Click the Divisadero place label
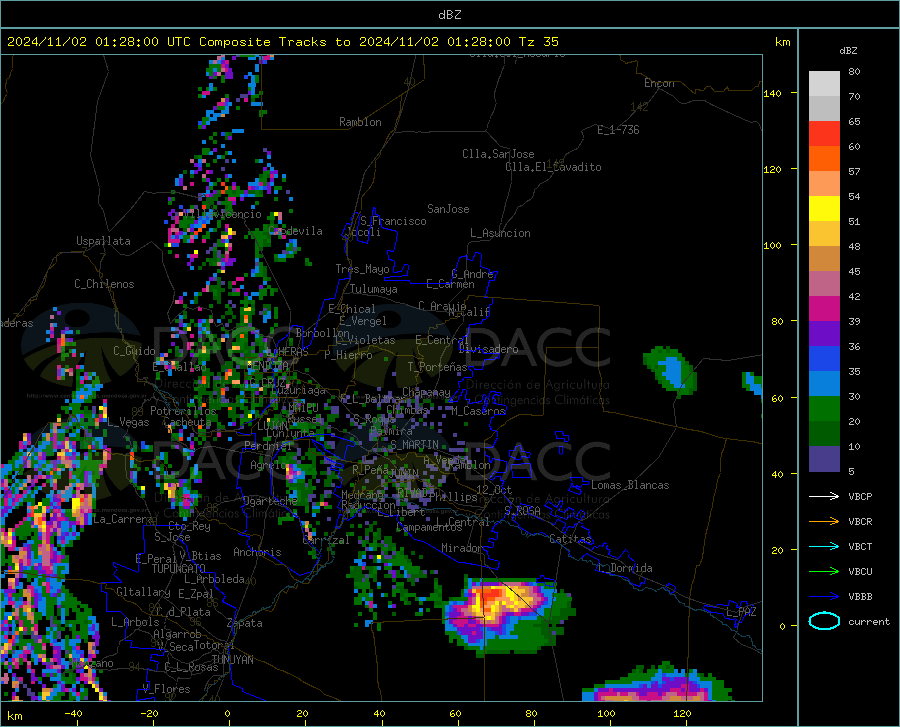Image resolution: width=900 pixels, height=727 pixels. click(x=488, y=349)
